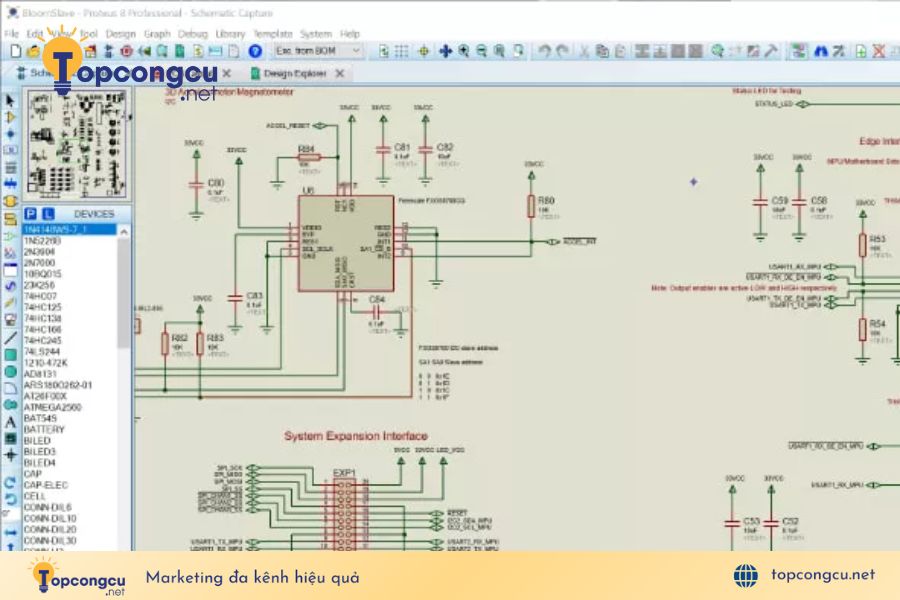The height and width of the screenshot is (600, 900).
Task: Click the Undo toolbar icon
Action: (x=544, y=51)
